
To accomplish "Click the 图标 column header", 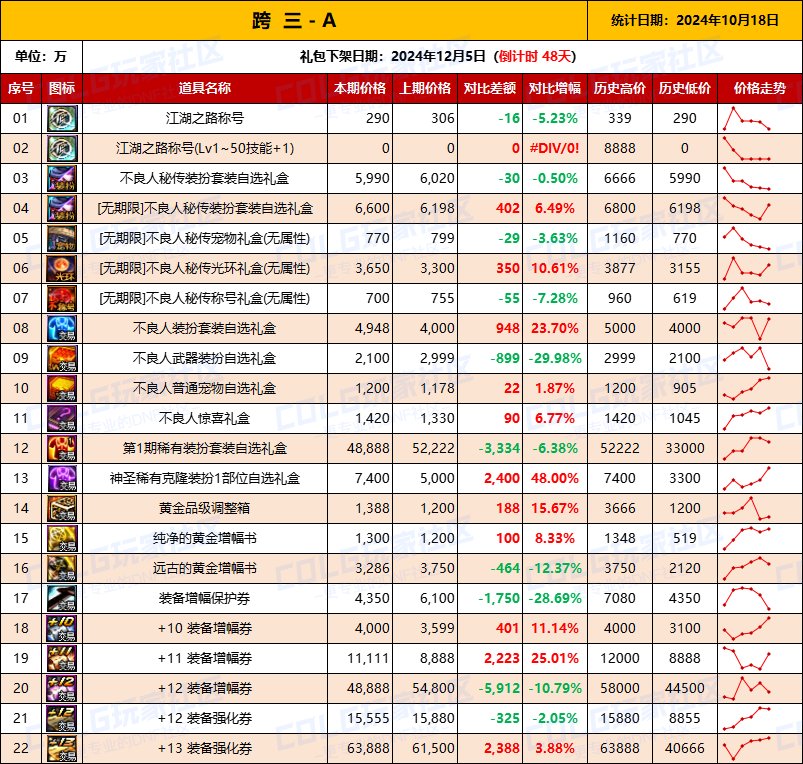I will (62, 88).
